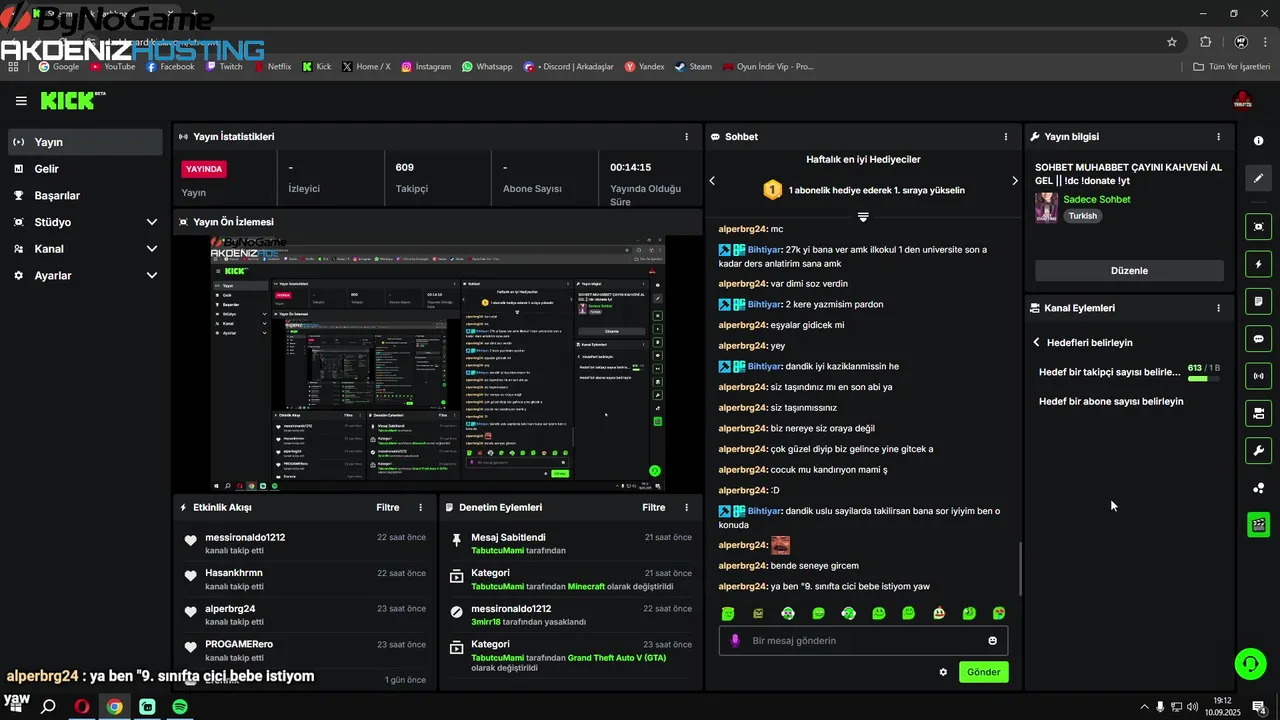The height and width of the screenshot is (720, 1280).
Task: Open Etkinlik Akışı Filtre dropdown
Action: 388,507
